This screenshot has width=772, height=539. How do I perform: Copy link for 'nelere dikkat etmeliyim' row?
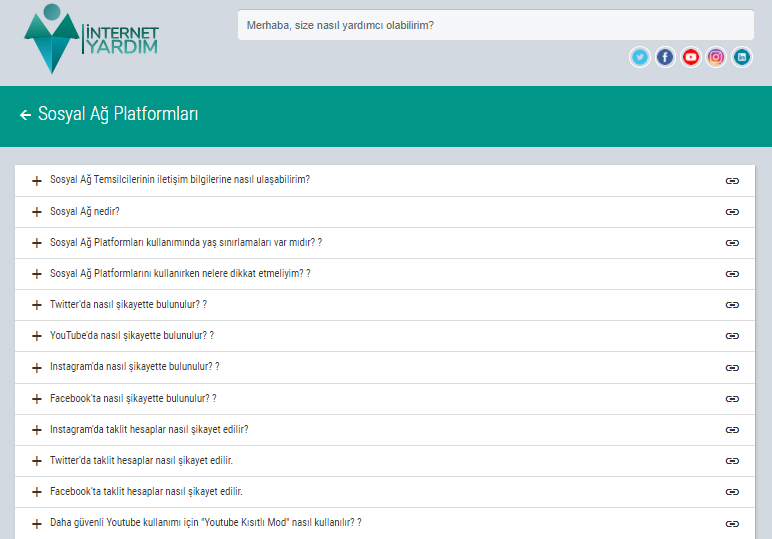[732, 274]
